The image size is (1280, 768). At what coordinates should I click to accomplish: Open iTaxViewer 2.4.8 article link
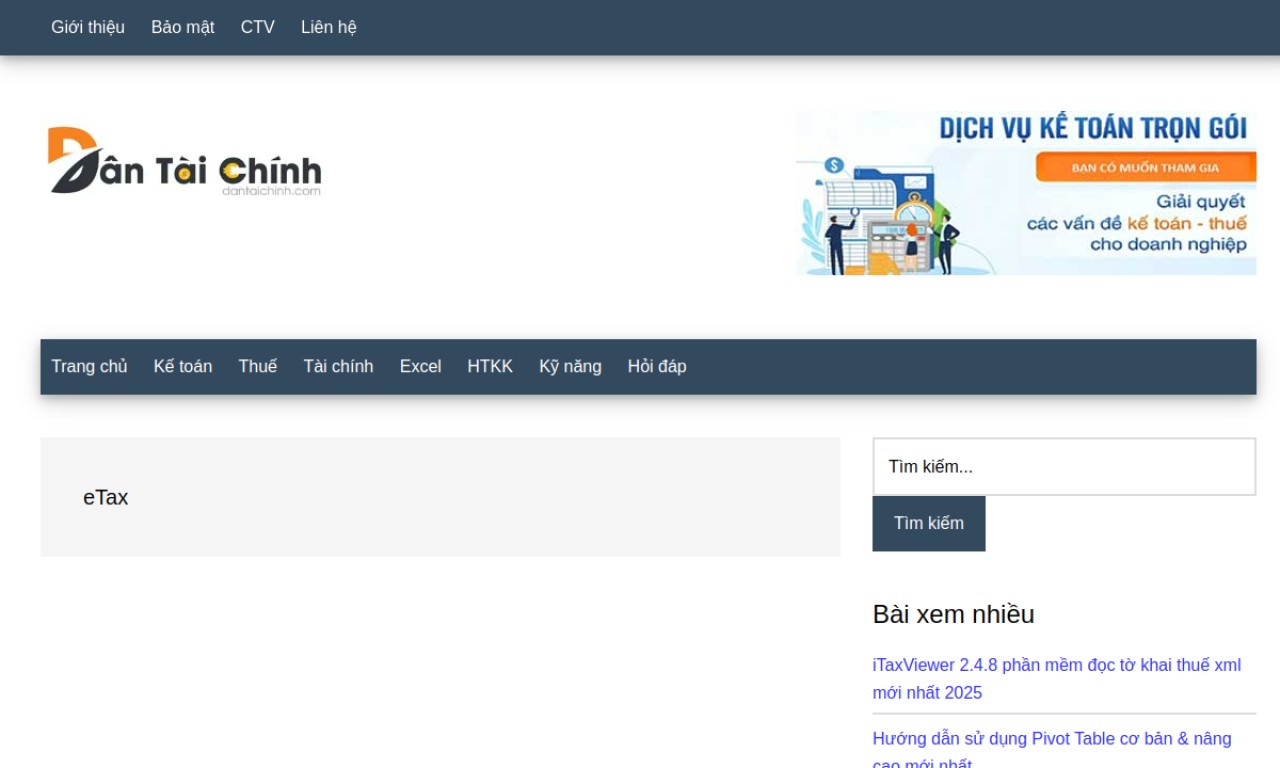coord(1057,679)
